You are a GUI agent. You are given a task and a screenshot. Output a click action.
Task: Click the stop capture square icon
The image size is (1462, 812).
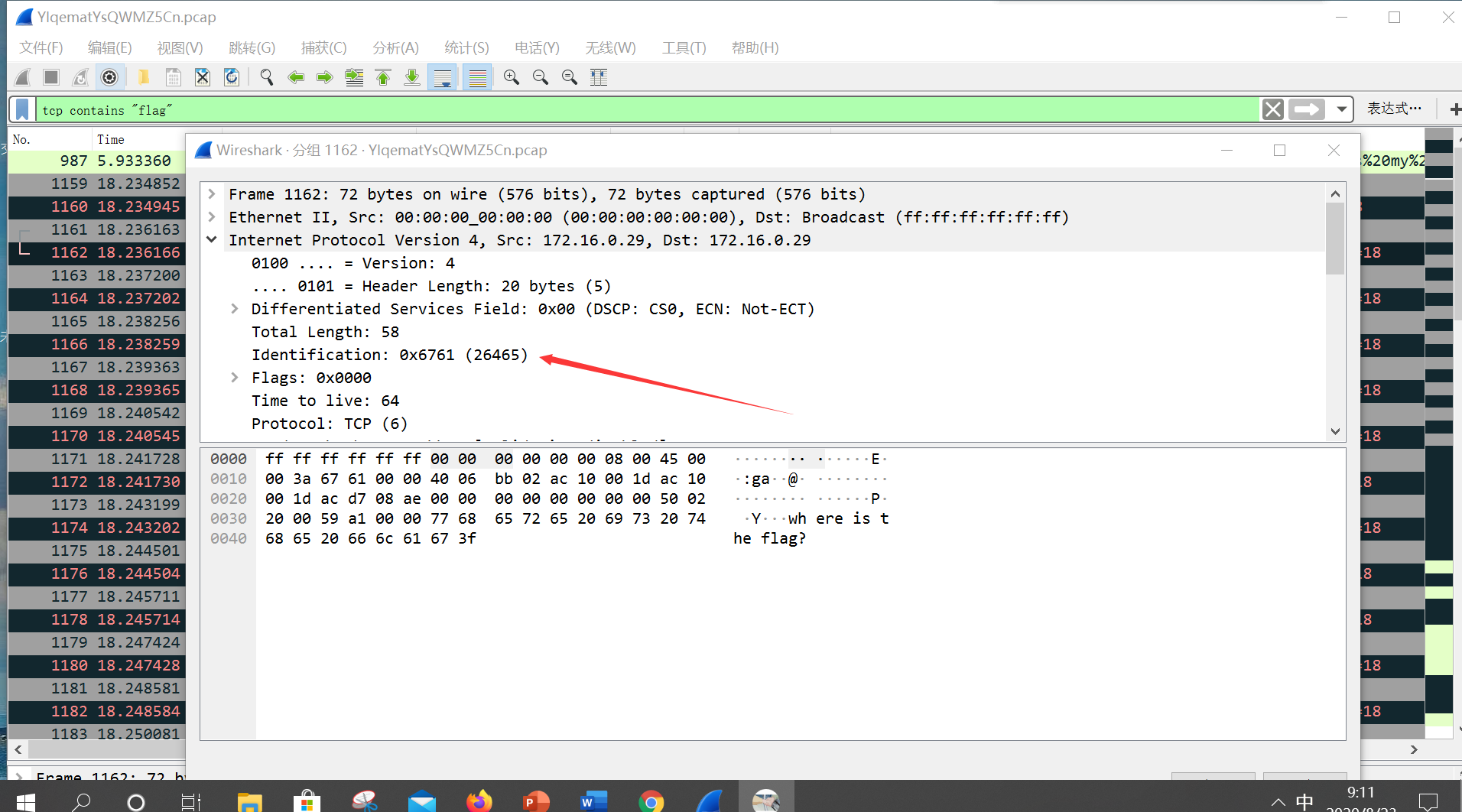(x=51, y=77)
